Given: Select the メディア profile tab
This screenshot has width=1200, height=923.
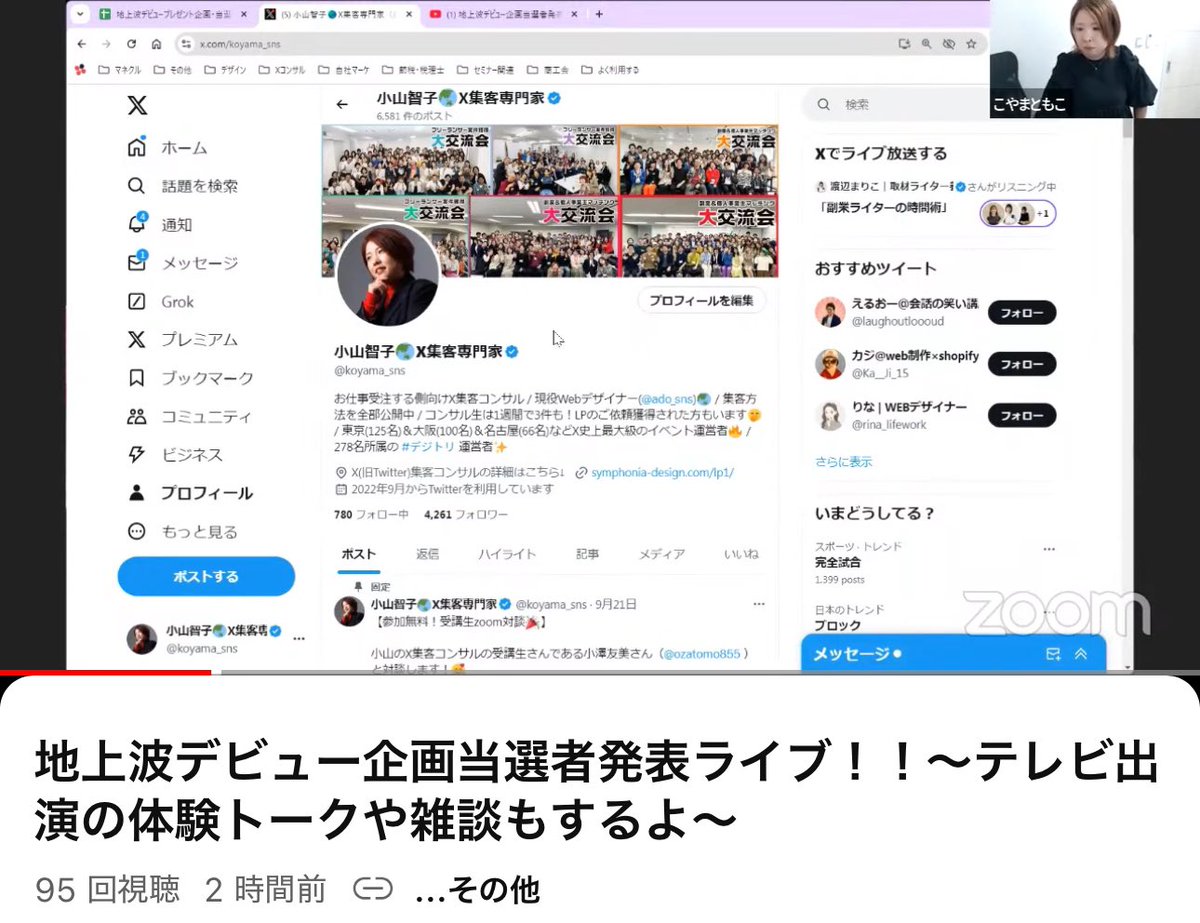Looking at the screenshot, I should [662, 554].
